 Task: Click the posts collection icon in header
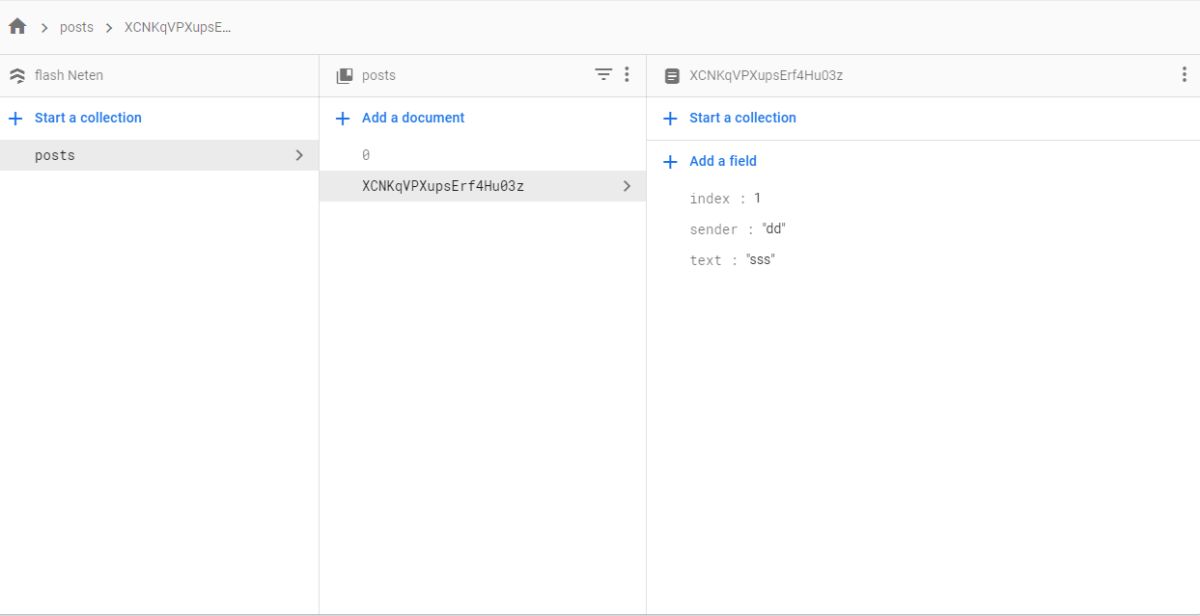344,75
